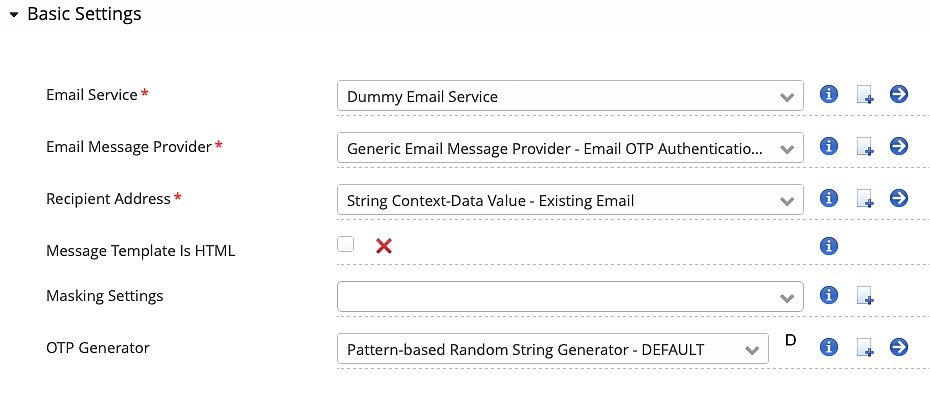Create new Masking Settings configuration icon

pyautogui.click(x=865, y=296)
